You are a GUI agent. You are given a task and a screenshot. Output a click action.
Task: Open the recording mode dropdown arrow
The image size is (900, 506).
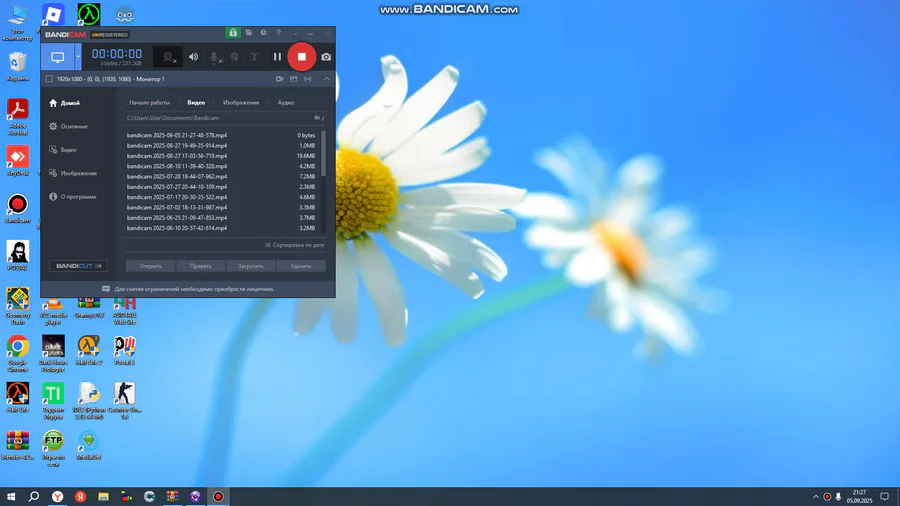click(x=78, y=57)
